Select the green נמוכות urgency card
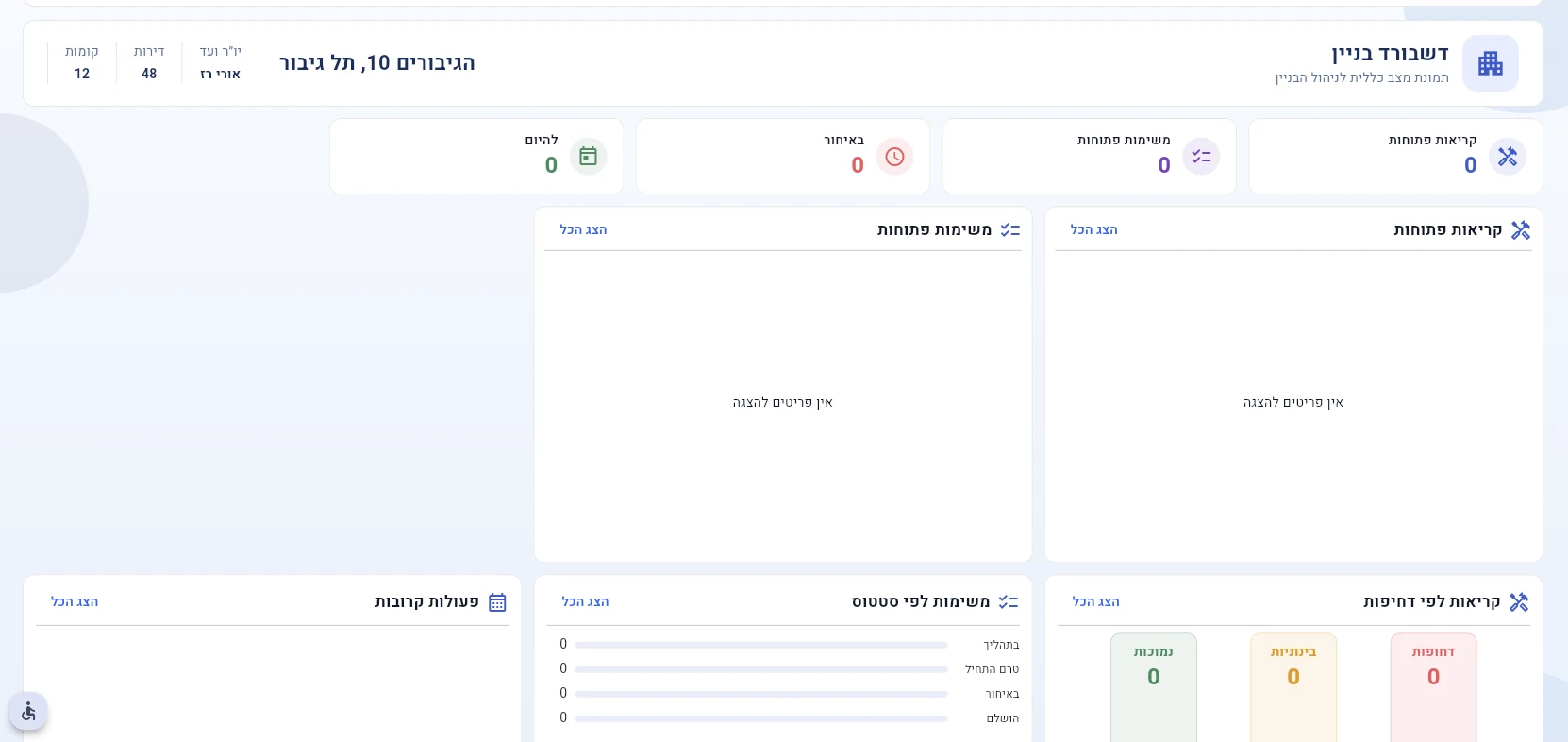Screen dimensions: 1568x742 1154,687
